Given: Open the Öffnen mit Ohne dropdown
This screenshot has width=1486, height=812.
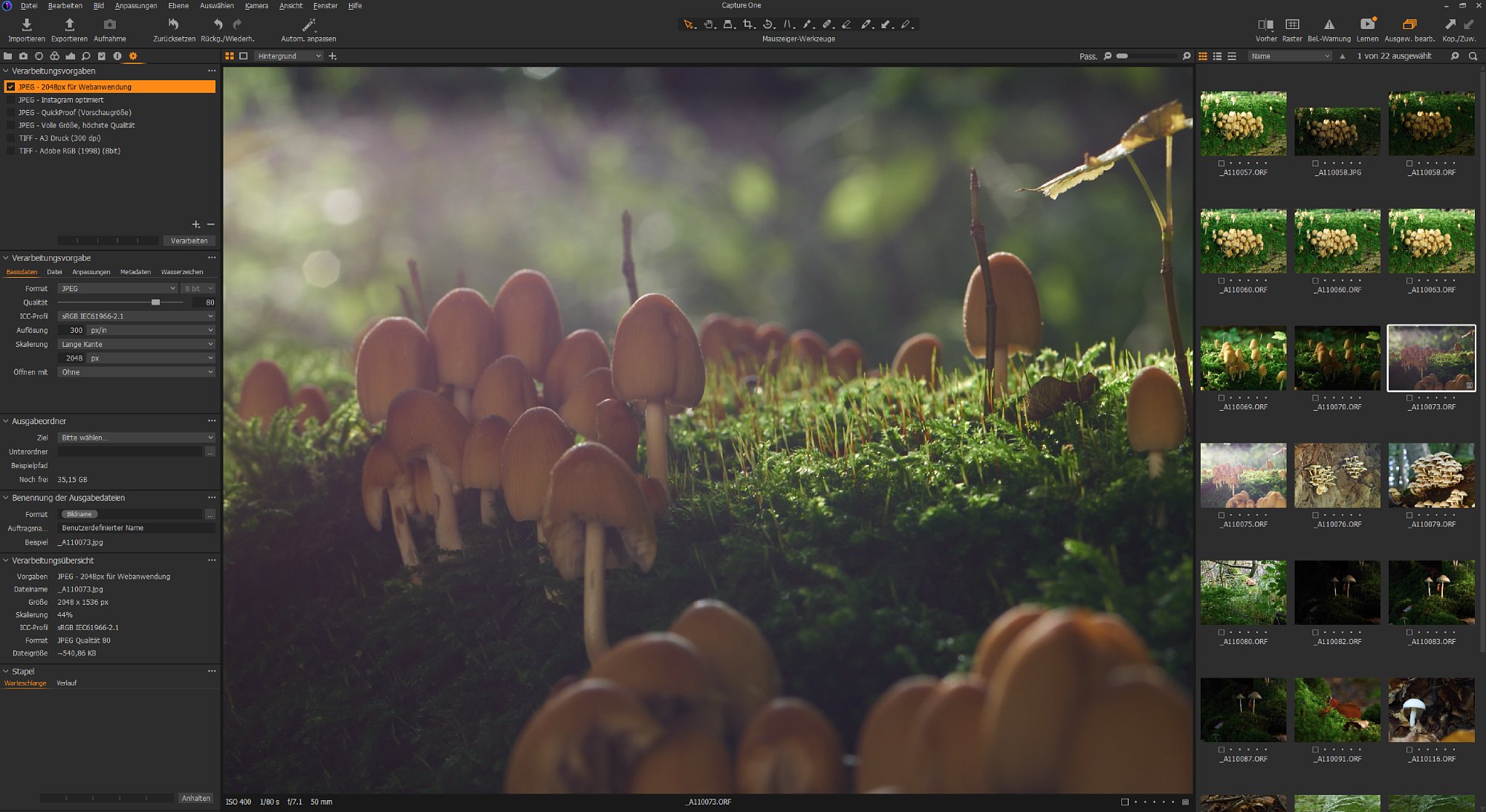Looking at the screenshot, I should point(136,372).
